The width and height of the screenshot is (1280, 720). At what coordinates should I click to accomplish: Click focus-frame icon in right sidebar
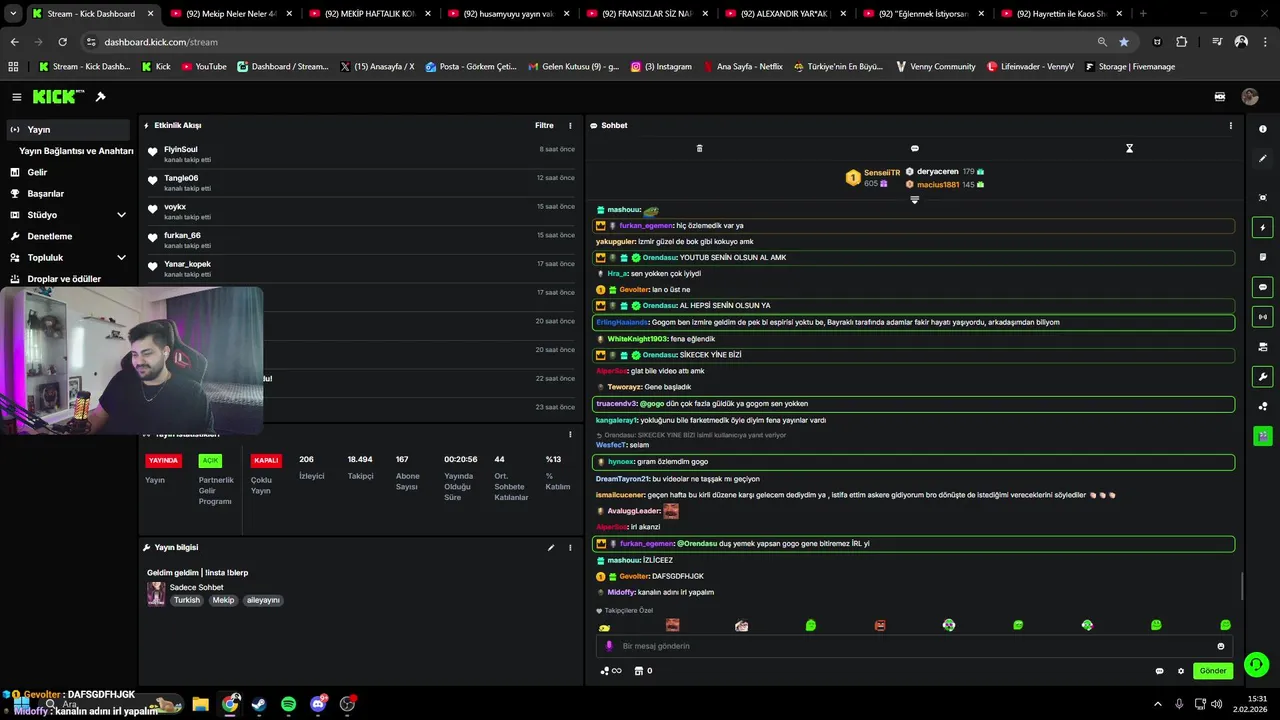coord(1263,198)
